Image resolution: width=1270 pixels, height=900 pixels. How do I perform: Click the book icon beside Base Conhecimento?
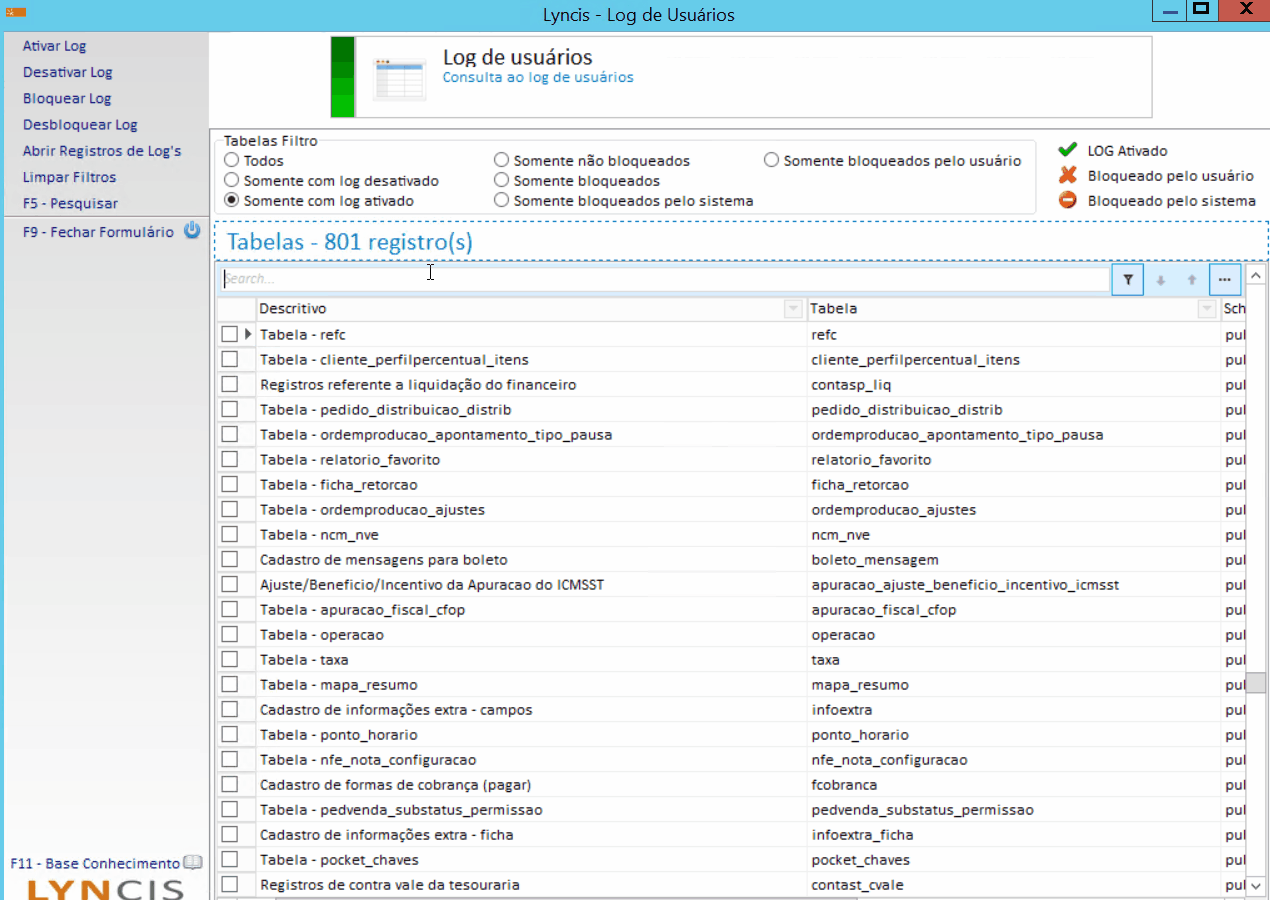193,863
